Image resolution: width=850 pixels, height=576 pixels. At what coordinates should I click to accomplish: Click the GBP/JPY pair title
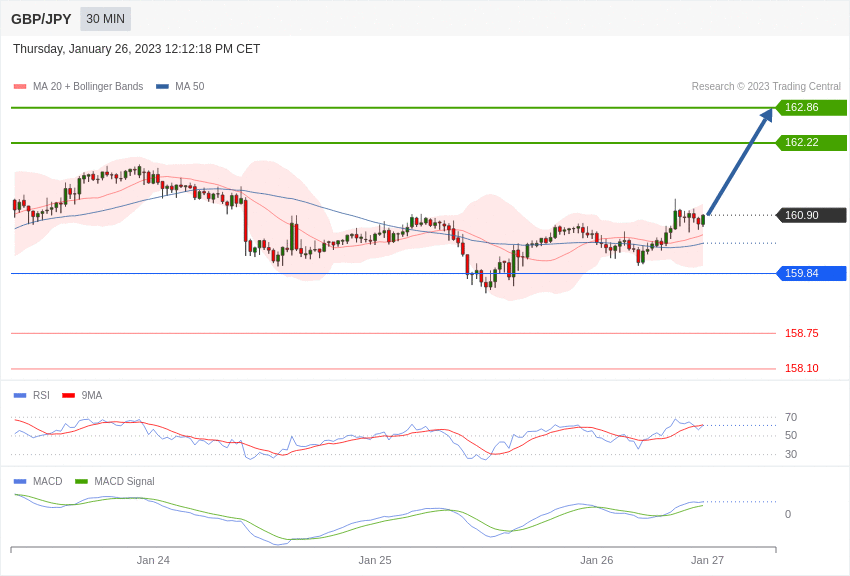tap(41, 19)
